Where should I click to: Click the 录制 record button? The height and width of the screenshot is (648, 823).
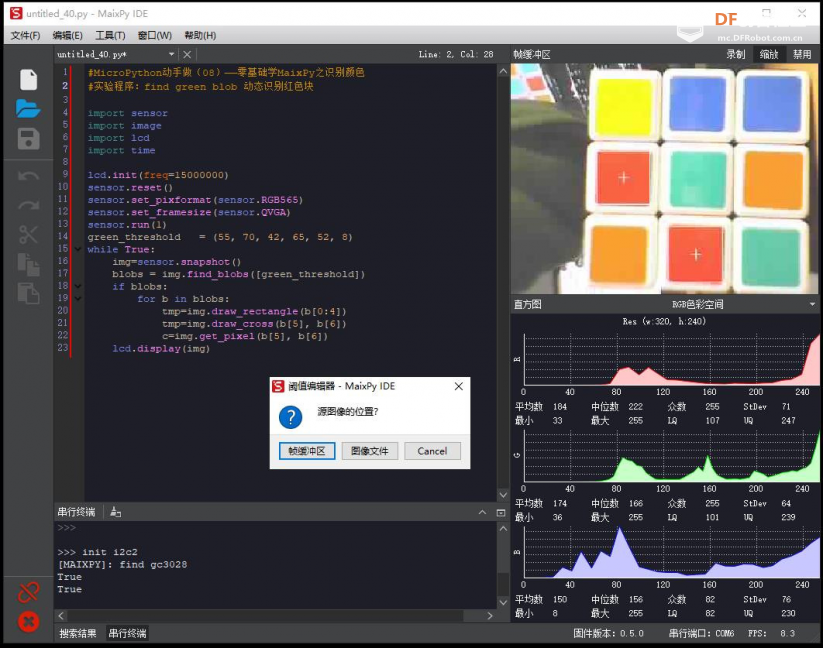[x=735, y=54]
